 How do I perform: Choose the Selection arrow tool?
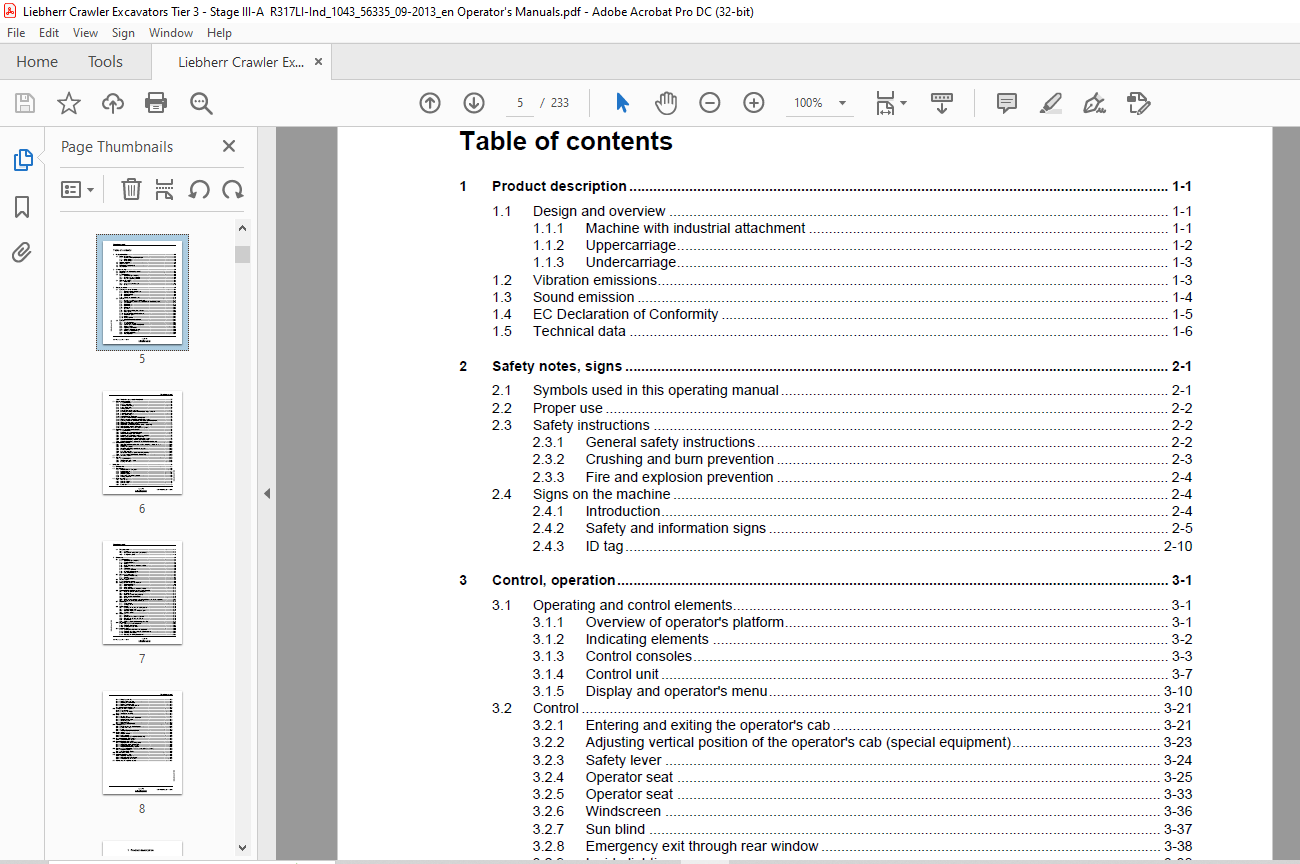coord(622,103)
